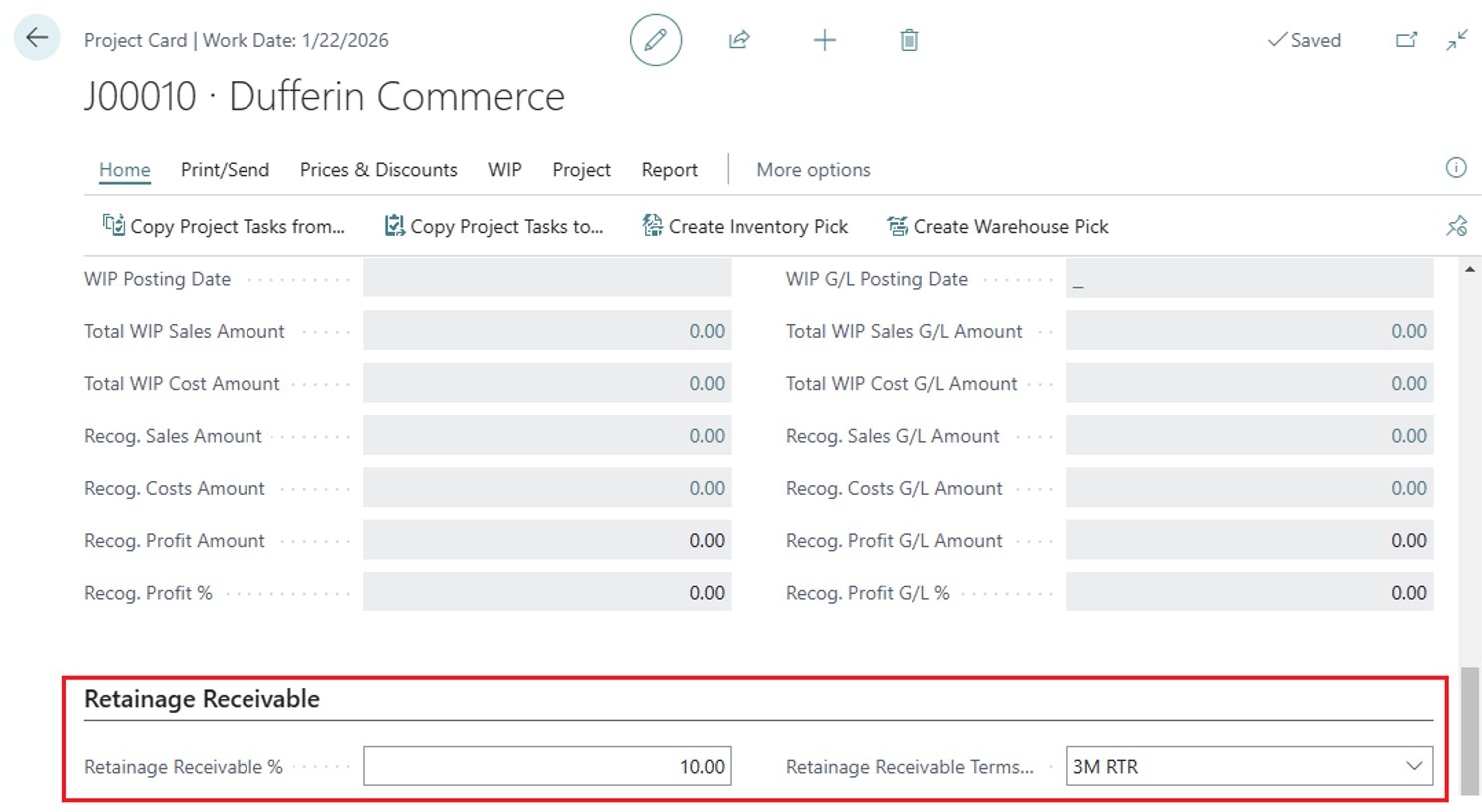Select Create Warehouse Pick
This screenshot has width=1482, height=812.
(996, 226)
